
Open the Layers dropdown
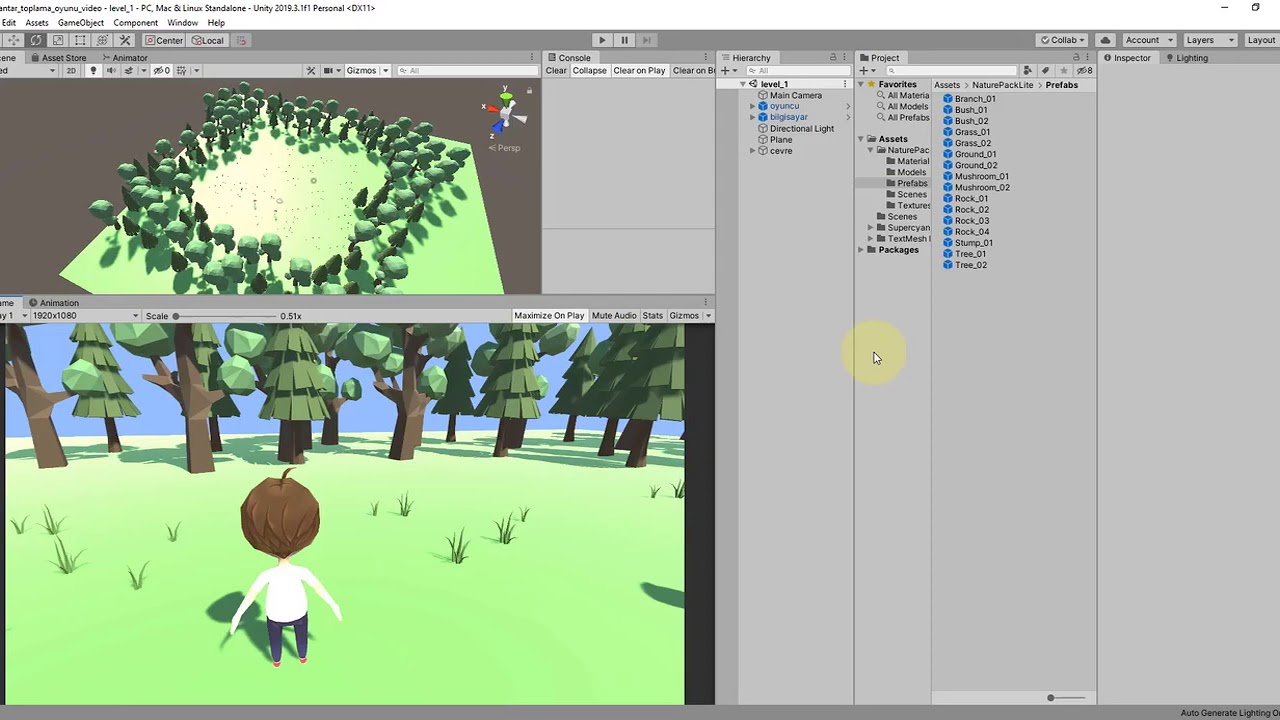coord(1208,40)
